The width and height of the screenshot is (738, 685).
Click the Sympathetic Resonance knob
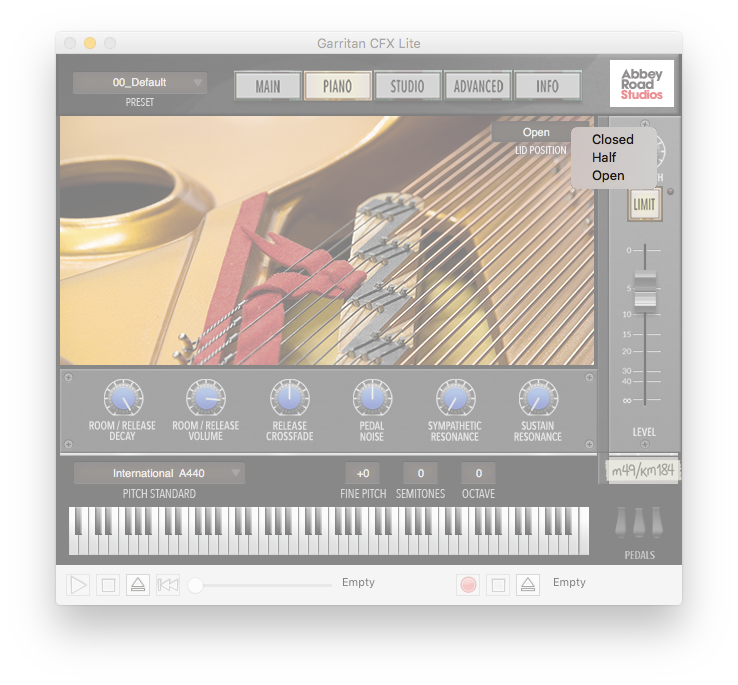[x=455, y=398]
